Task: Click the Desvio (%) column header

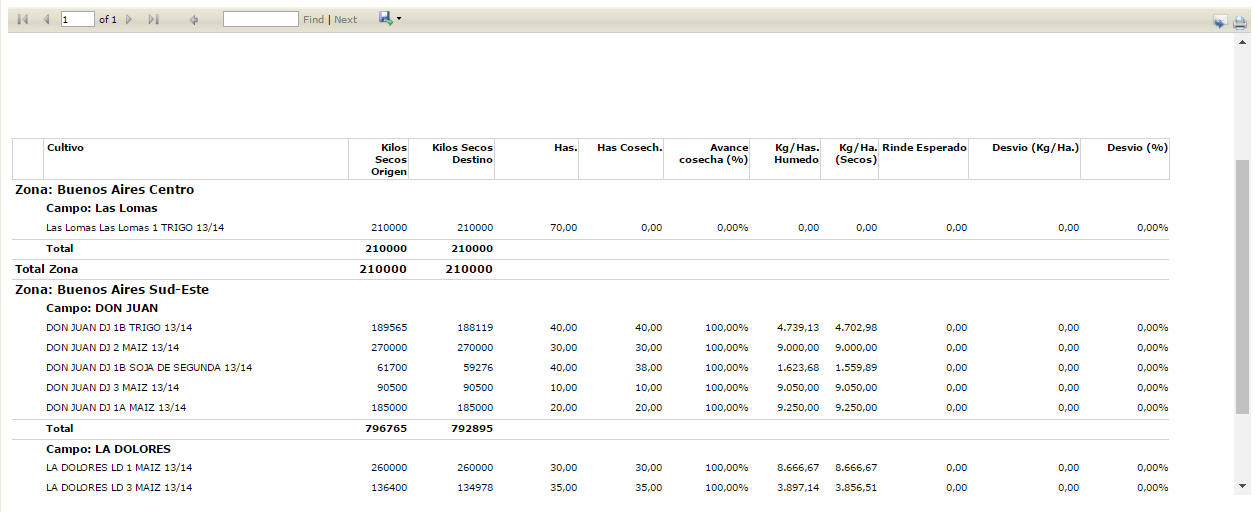Action: click(x=1137, y=148)
